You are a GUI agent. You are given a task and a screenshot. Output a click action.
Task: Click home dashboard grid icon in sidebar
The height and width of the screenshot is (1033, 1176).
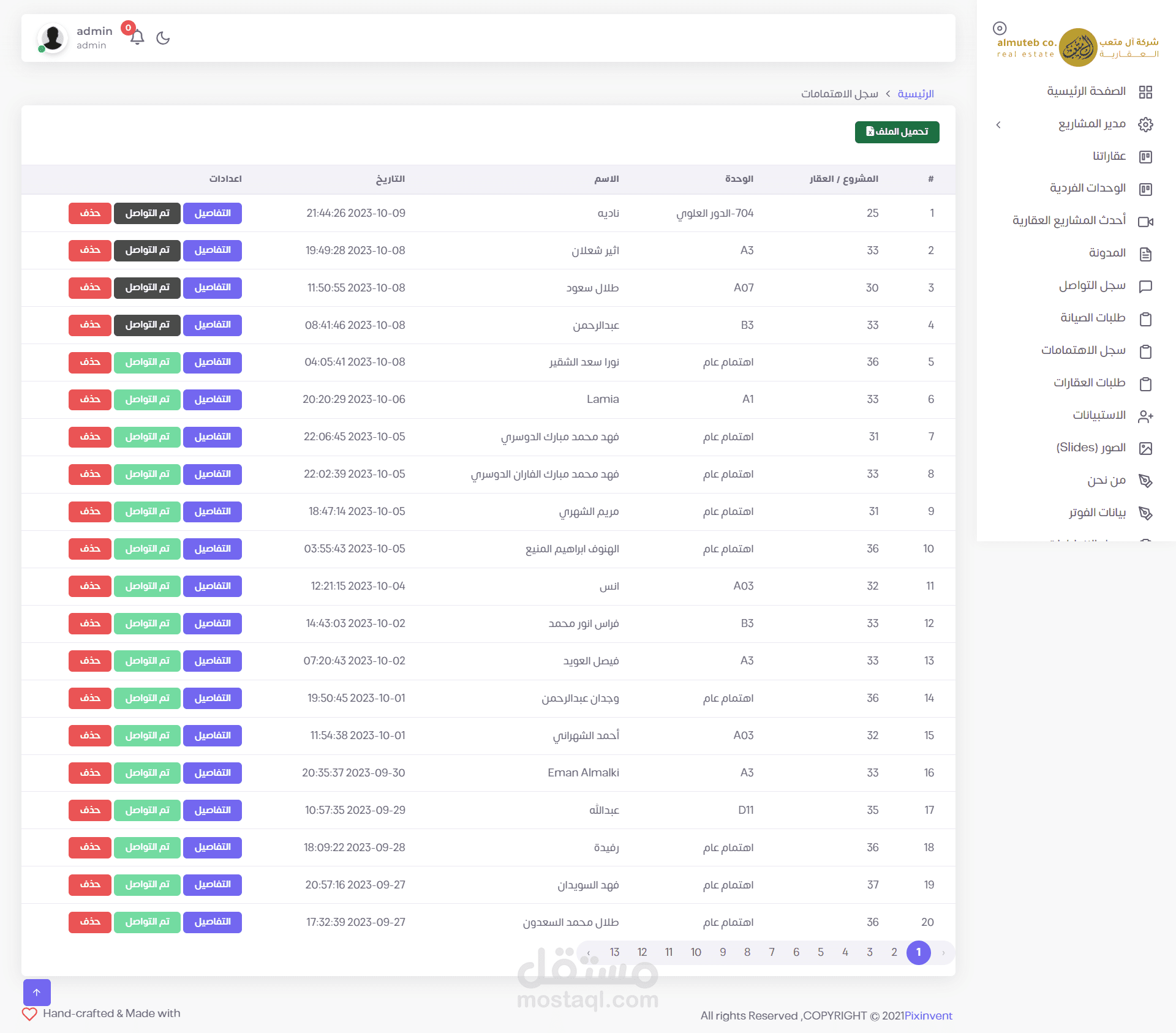click(x=1145, y=92)
